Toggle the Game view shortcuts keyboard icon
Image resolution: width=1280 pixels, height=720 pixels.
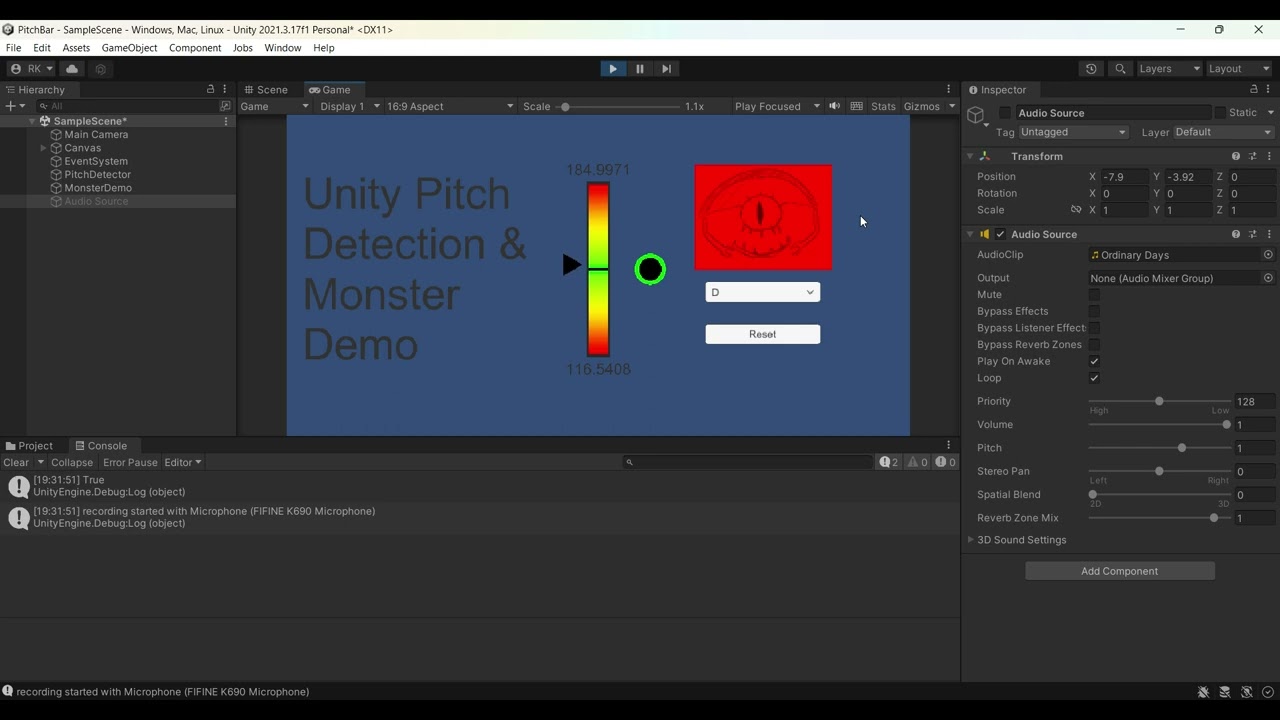coord(856,106)
